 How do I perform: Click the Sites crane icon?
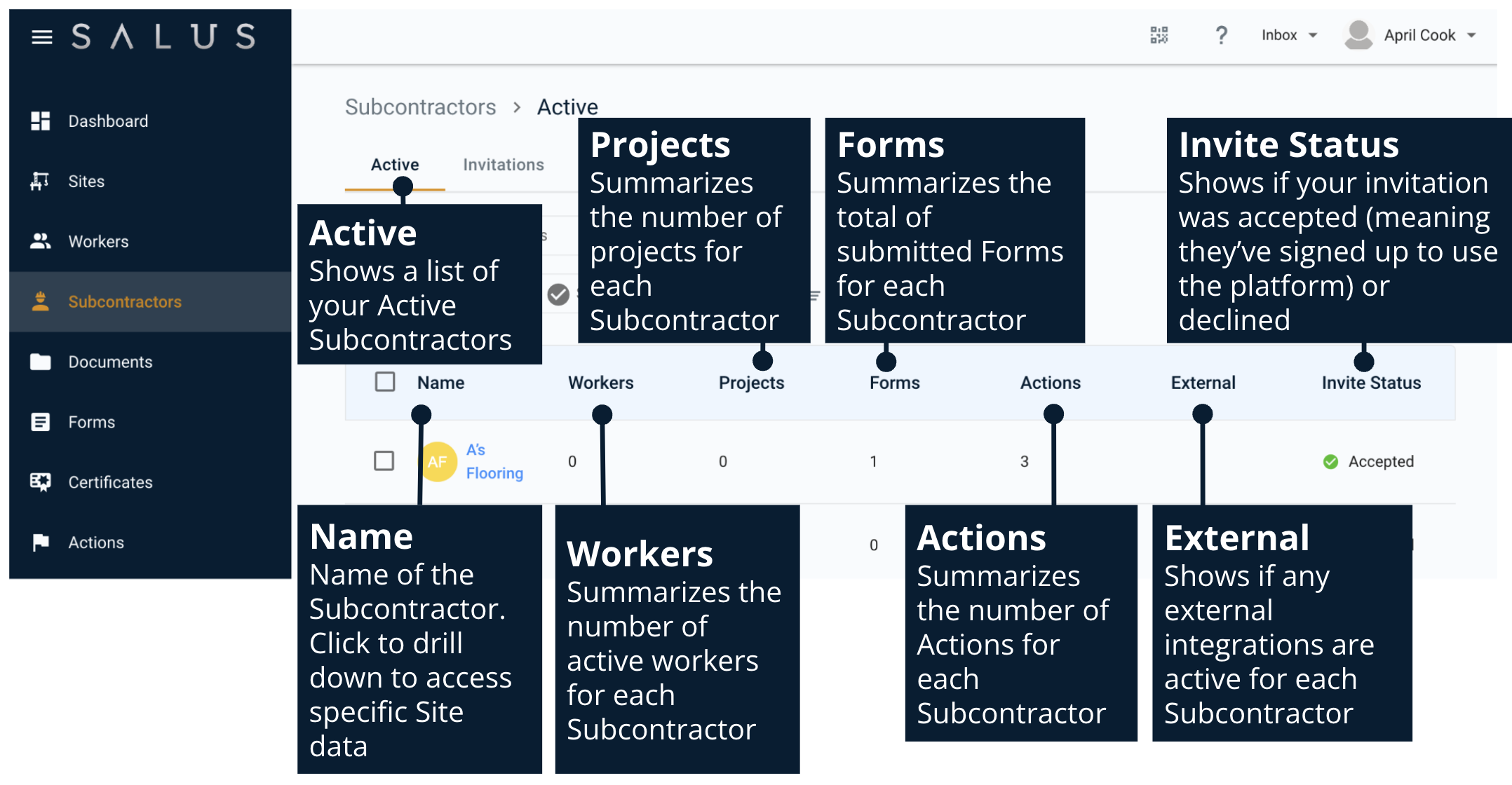point(41,182)
